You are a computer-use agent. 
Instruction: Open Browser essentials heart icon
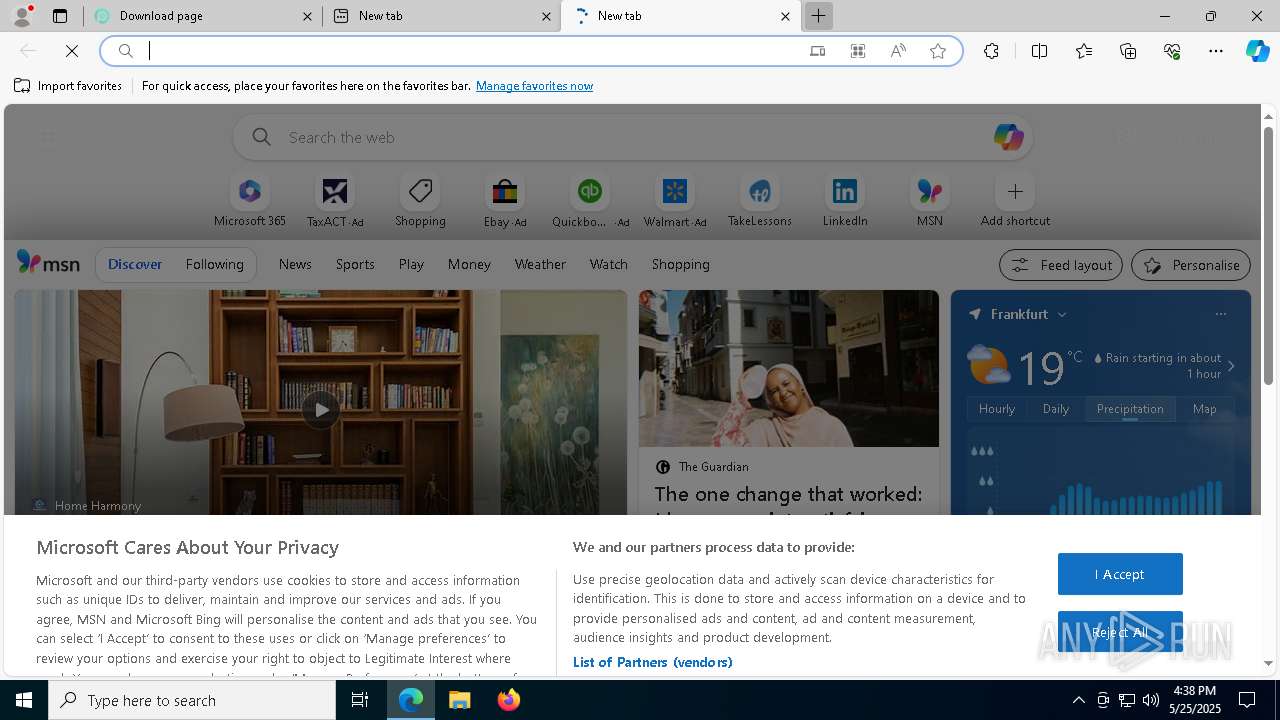click(1172, 51)
